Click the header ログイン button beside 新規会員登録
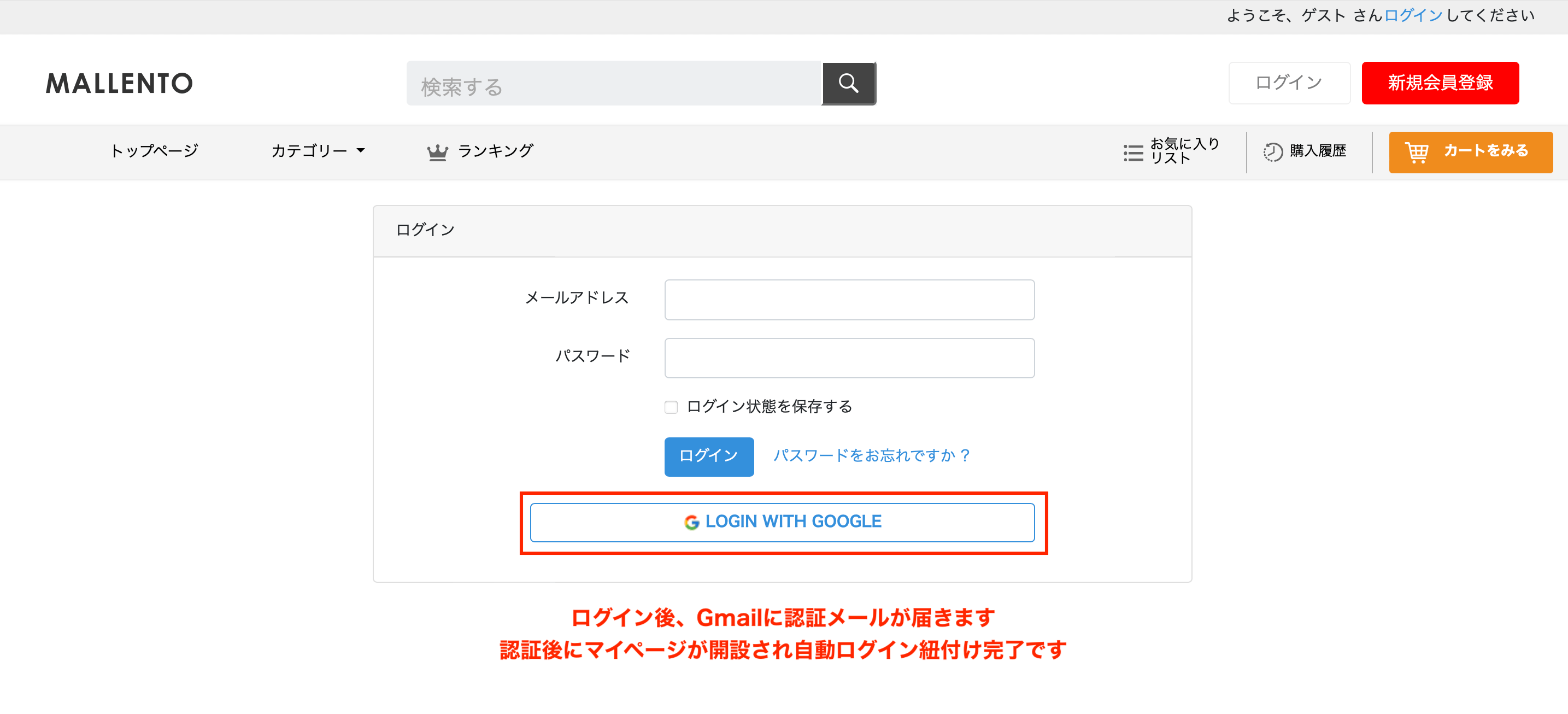The width and height of the screenshot is (1568, 714). (1289, 83)
